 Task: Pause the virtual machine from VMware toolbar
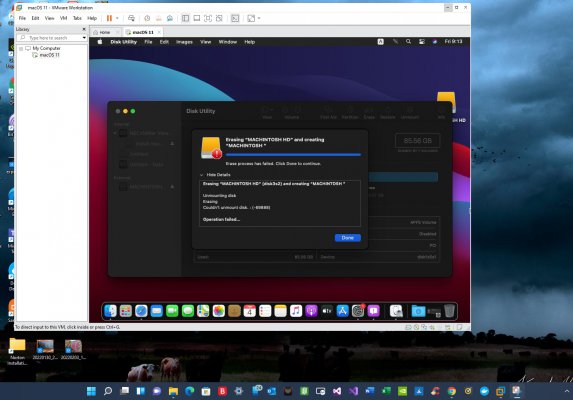(109, 18)
